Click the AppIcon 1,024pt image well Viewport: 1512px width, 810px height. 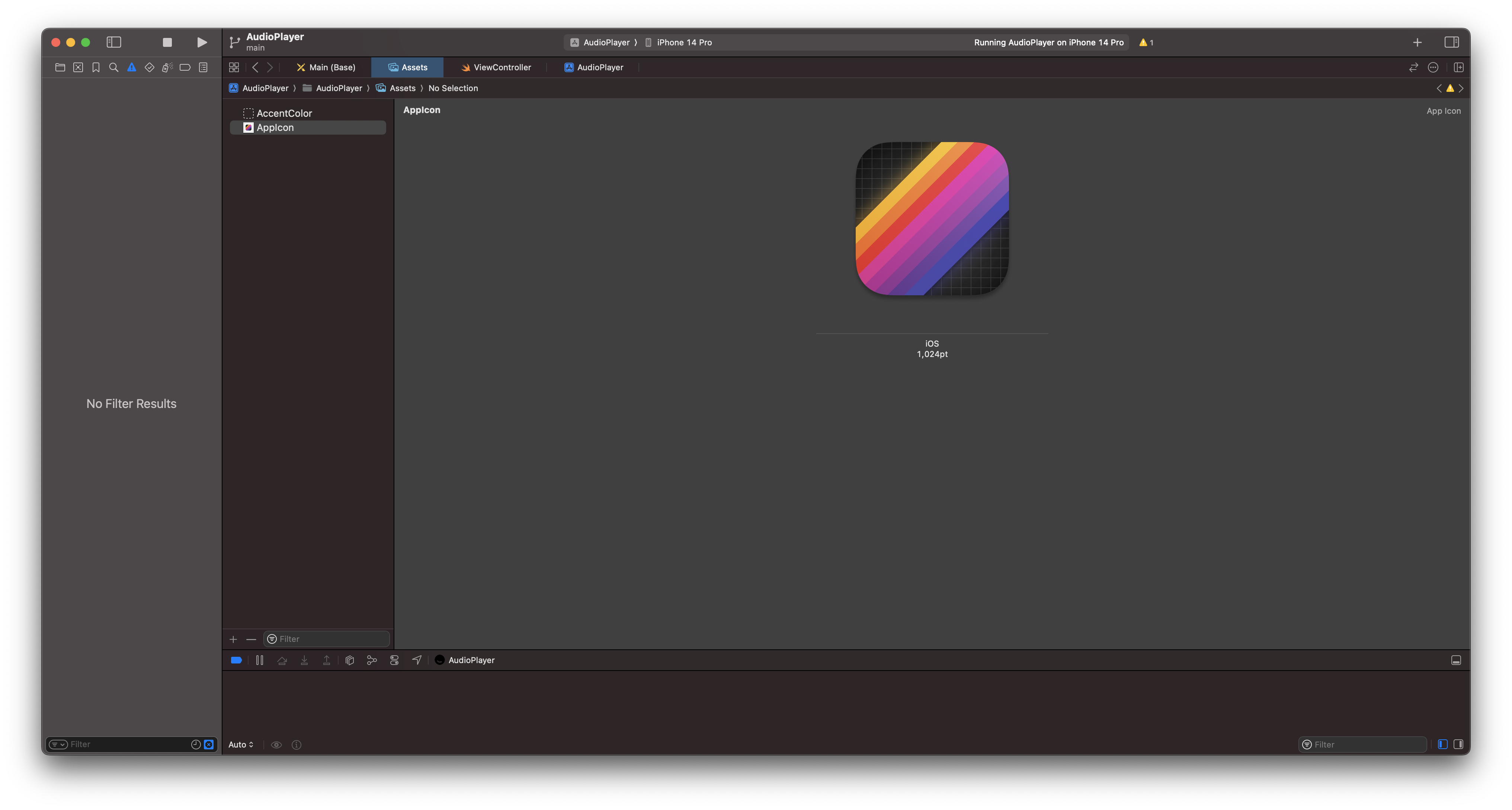click(x=932, y=219)
